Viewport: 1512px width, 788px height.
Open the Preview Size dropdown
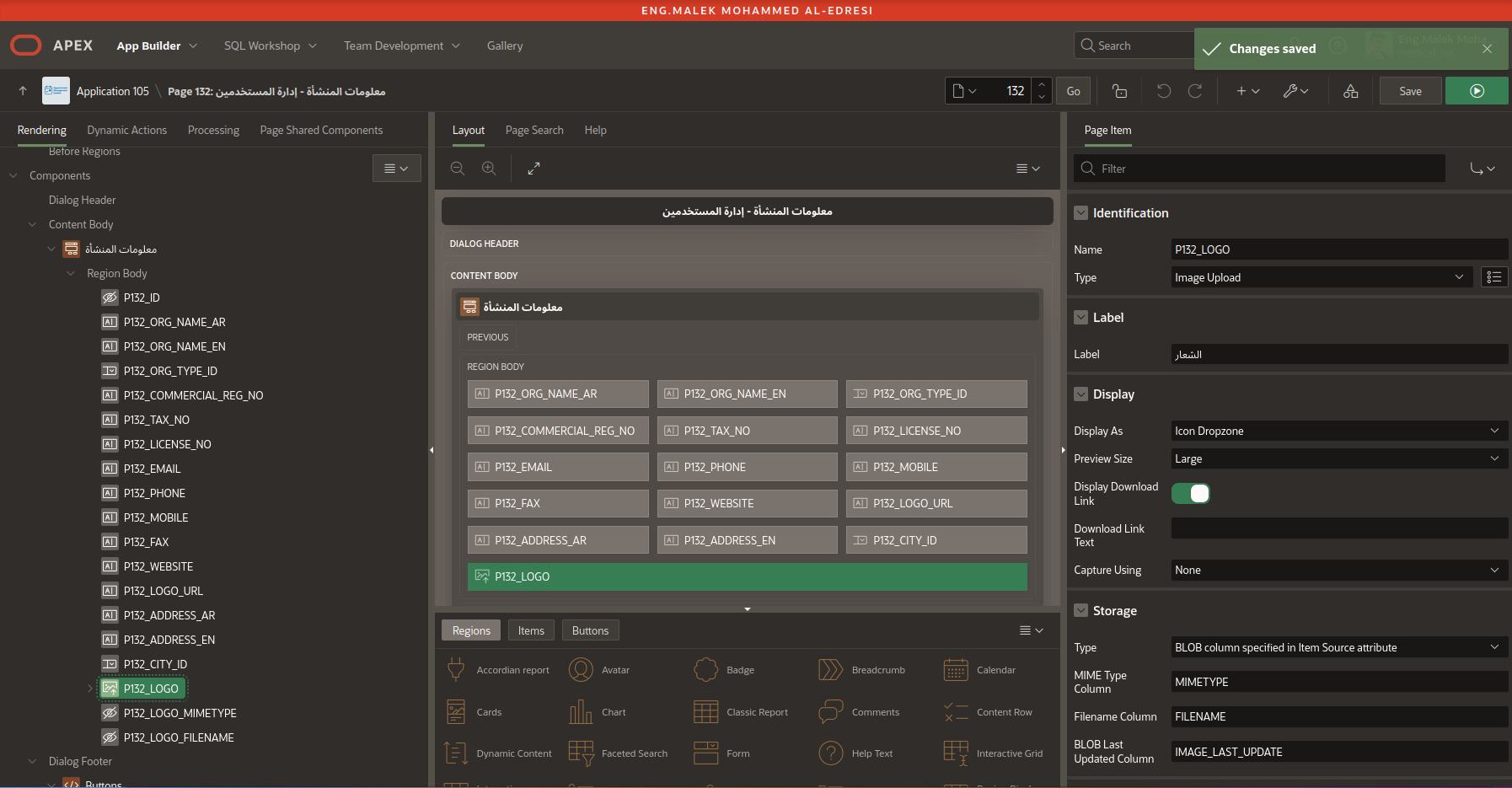coord(1338,458)
